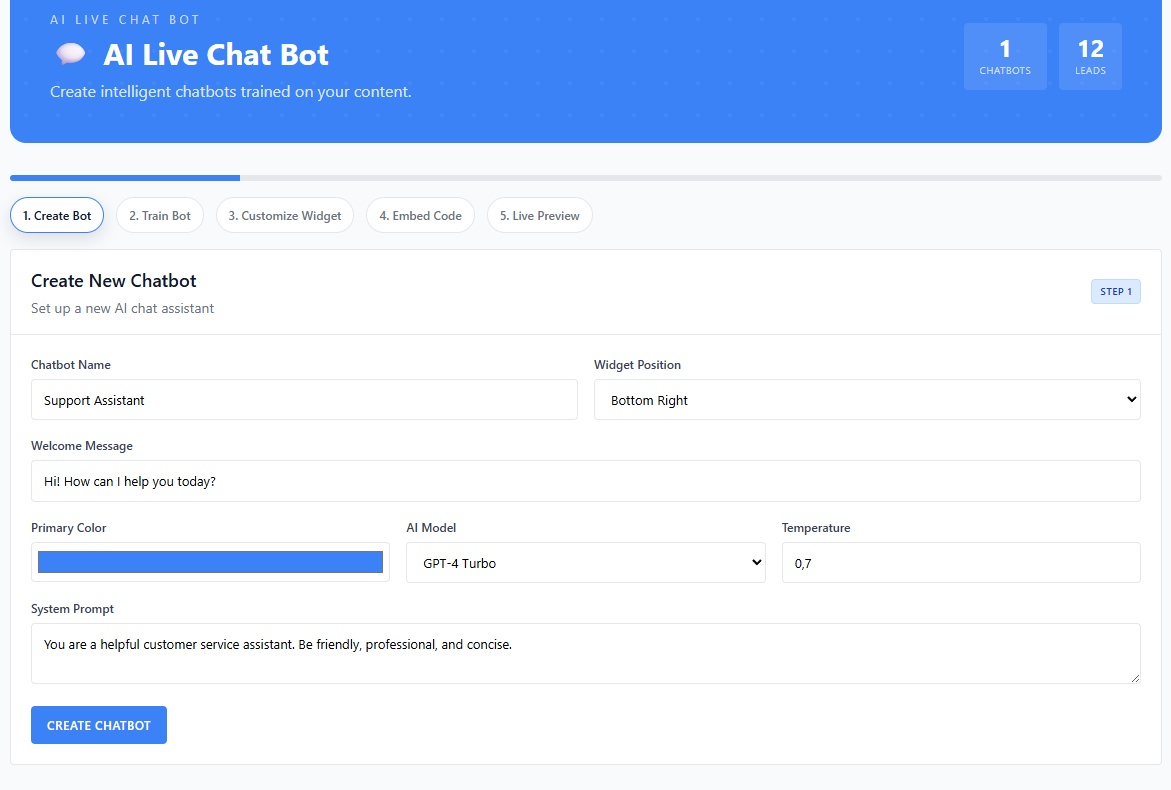Click the CHATBOTS counter badge
The height and width of the screenshot is (790, 1171).
pyautogui.click(x=1005, y=56)
